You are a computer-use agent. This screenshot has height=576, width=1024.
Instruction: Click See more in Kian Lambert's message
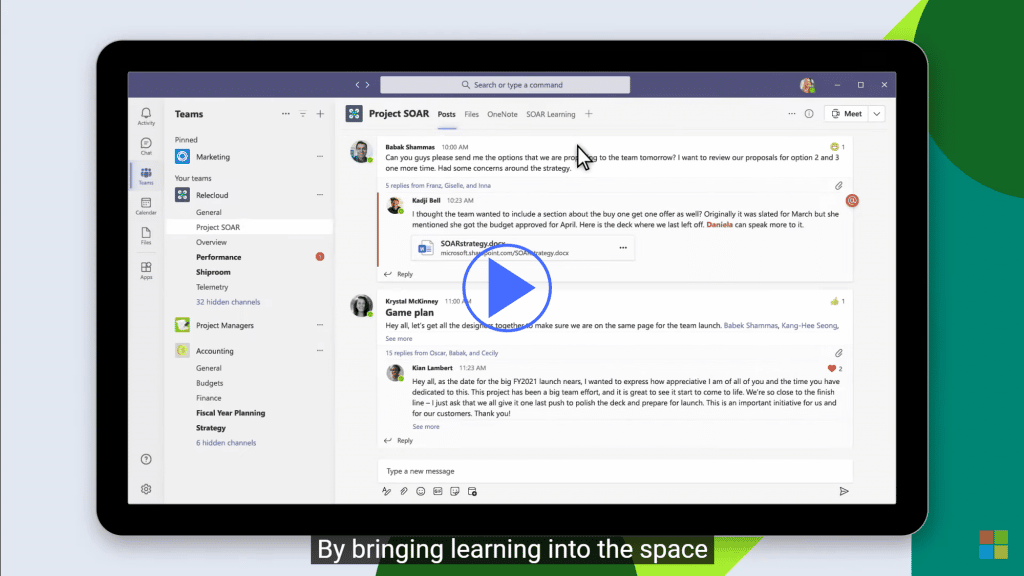[426, 427]
